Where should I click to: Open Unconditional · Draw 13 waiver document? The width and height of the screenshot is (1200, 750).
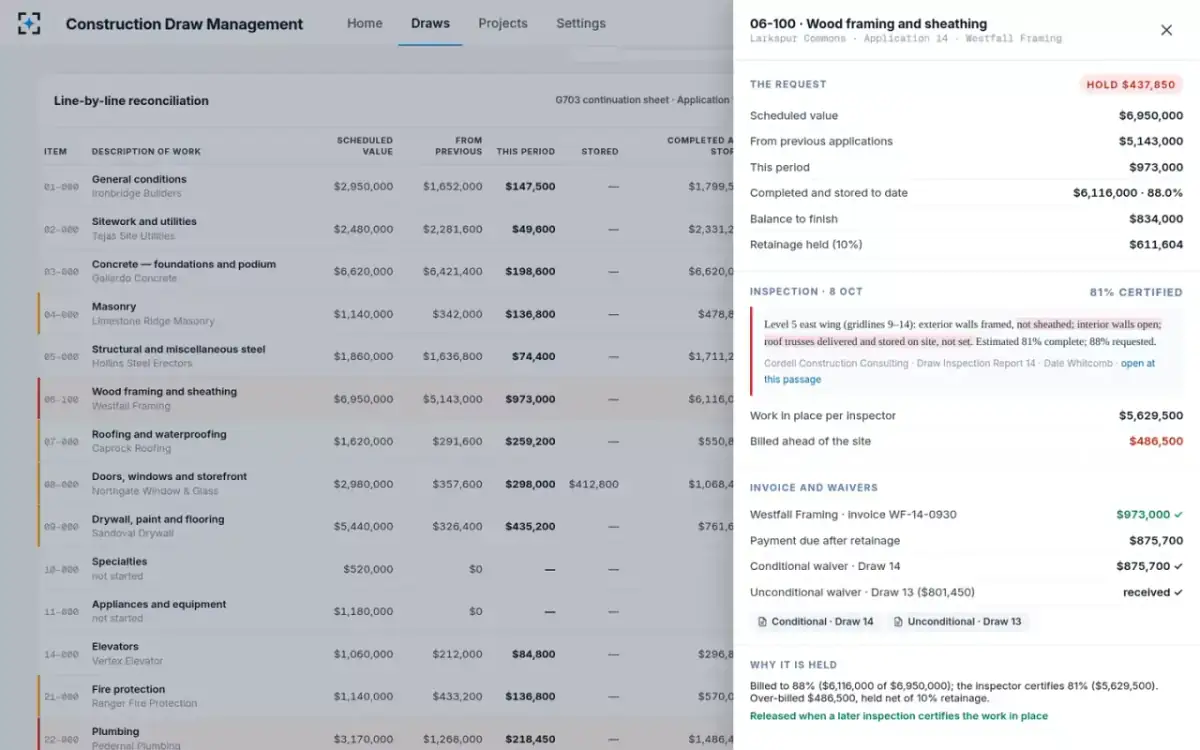958,621
